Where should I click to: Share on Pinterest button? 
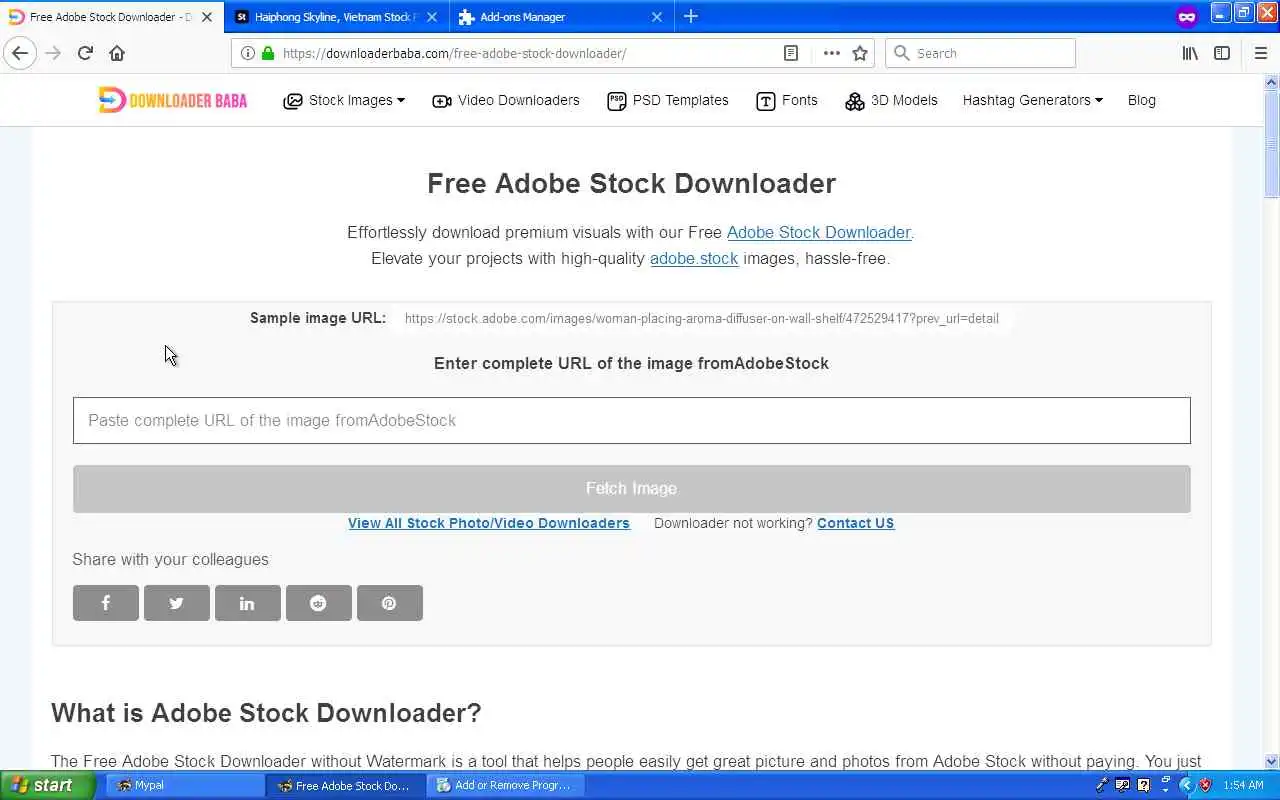click(390, 603)
